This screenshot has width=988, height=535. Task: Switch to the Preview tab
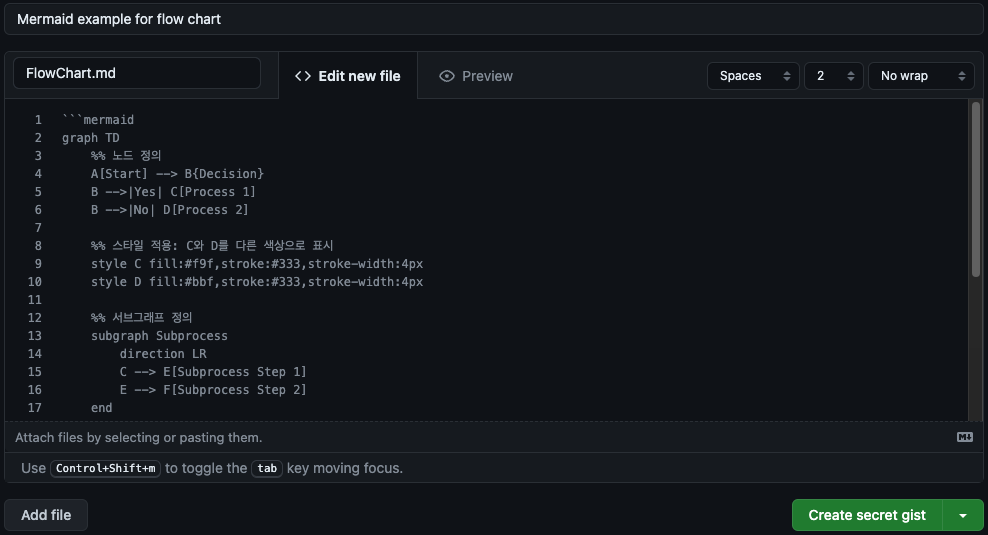pyautogui.click(x=476, y=76)
